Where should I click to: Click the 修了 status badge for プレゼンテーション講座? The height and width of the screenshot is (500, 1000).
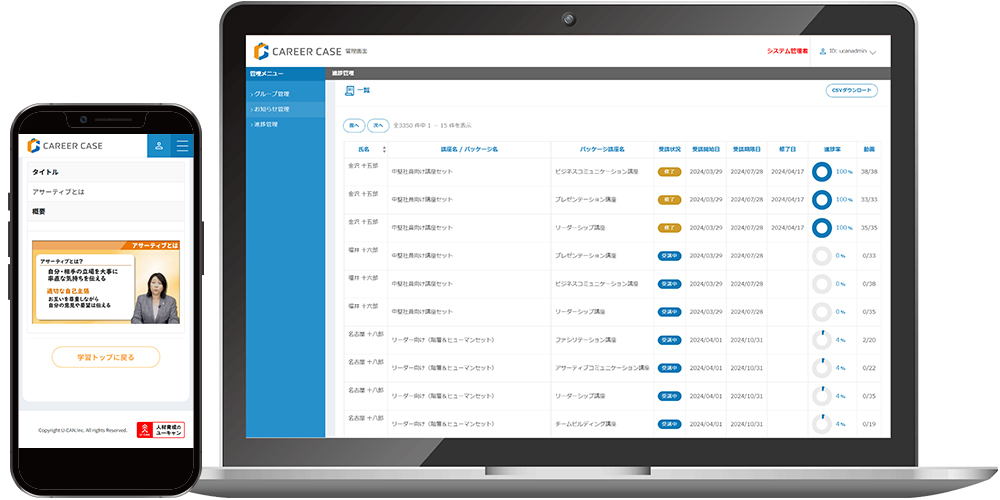669,200
